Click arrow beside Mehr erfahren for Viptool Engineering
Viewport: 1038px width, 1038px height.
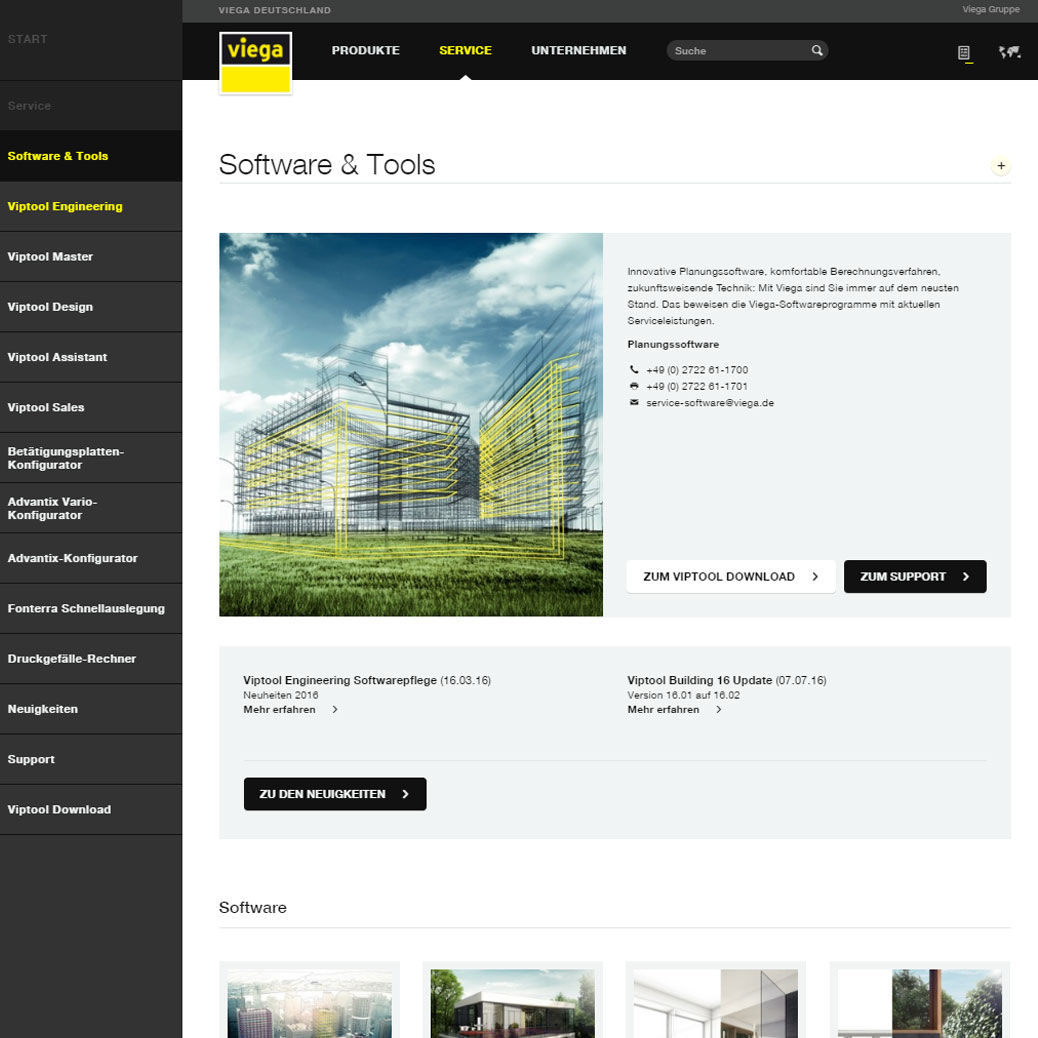[335, 710]
